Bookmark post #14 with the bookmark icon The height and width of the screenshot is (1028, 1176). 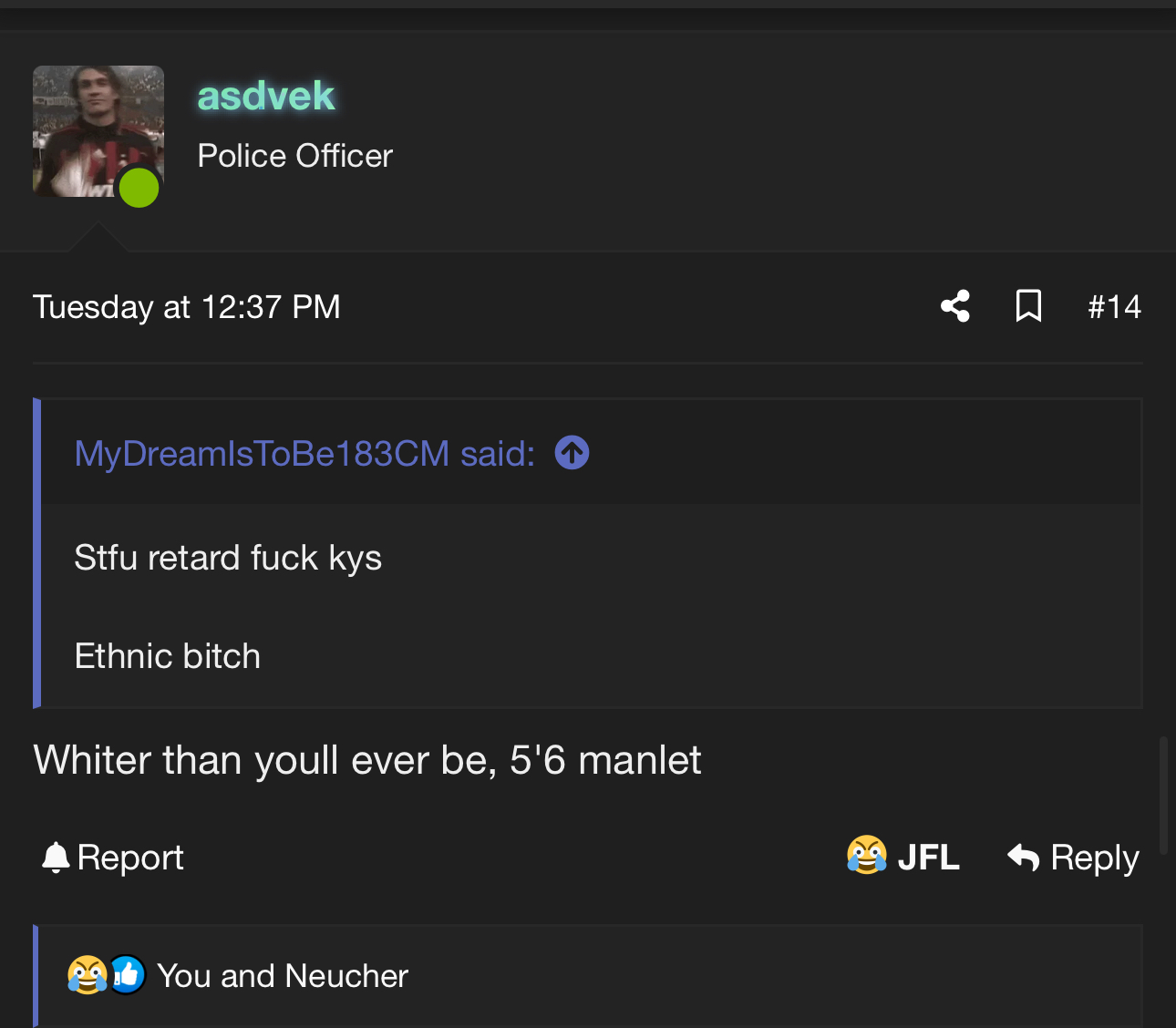pos(1028,306)
